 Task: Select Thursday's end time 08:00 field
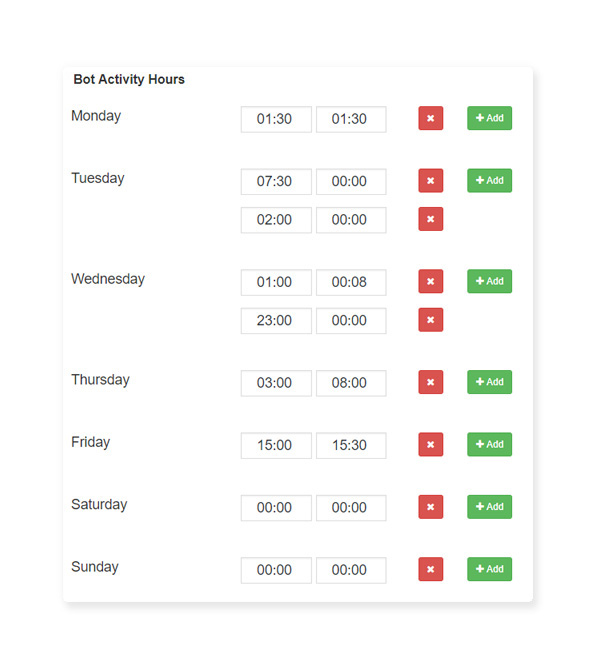(x=351, y=383)
